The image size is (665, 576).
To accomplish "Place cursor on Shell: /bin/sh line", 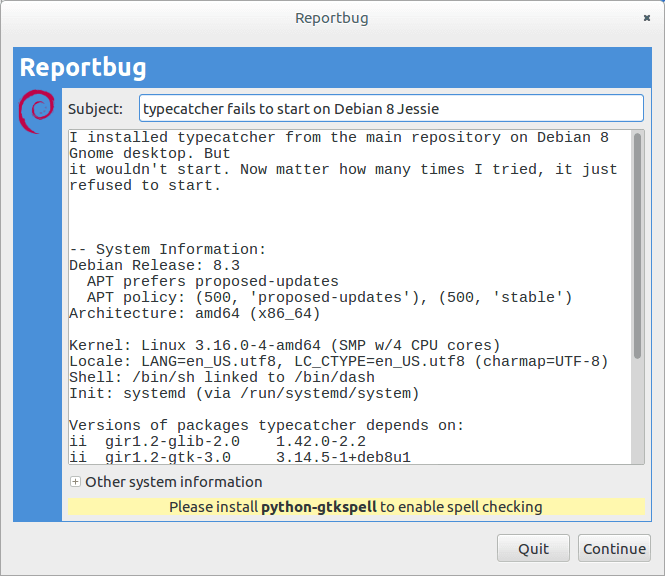I will tap(221, 377).
